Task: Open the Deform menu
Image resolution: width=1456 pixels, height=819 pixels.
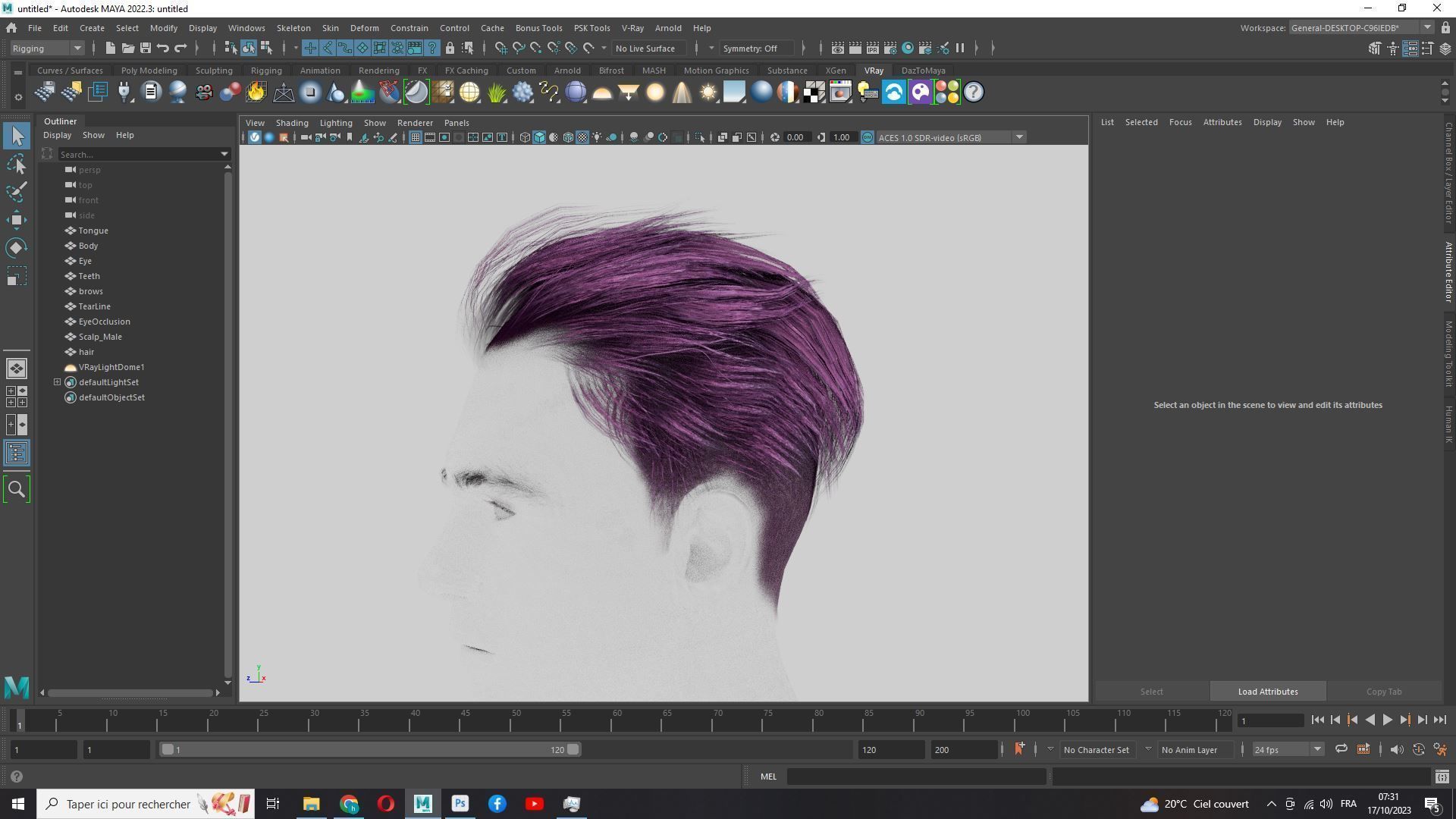Action: click(364, 28)
